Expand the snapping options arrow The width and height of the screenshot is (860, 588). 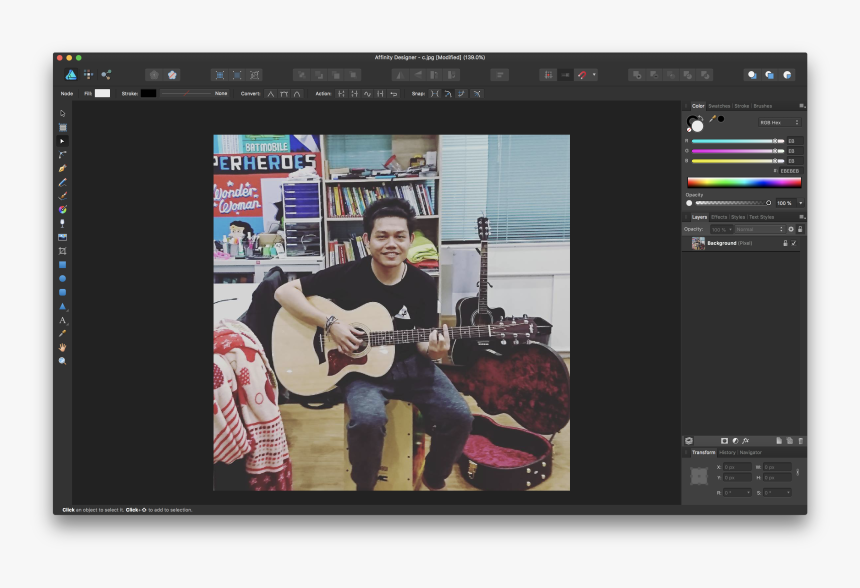coord(594,74)
